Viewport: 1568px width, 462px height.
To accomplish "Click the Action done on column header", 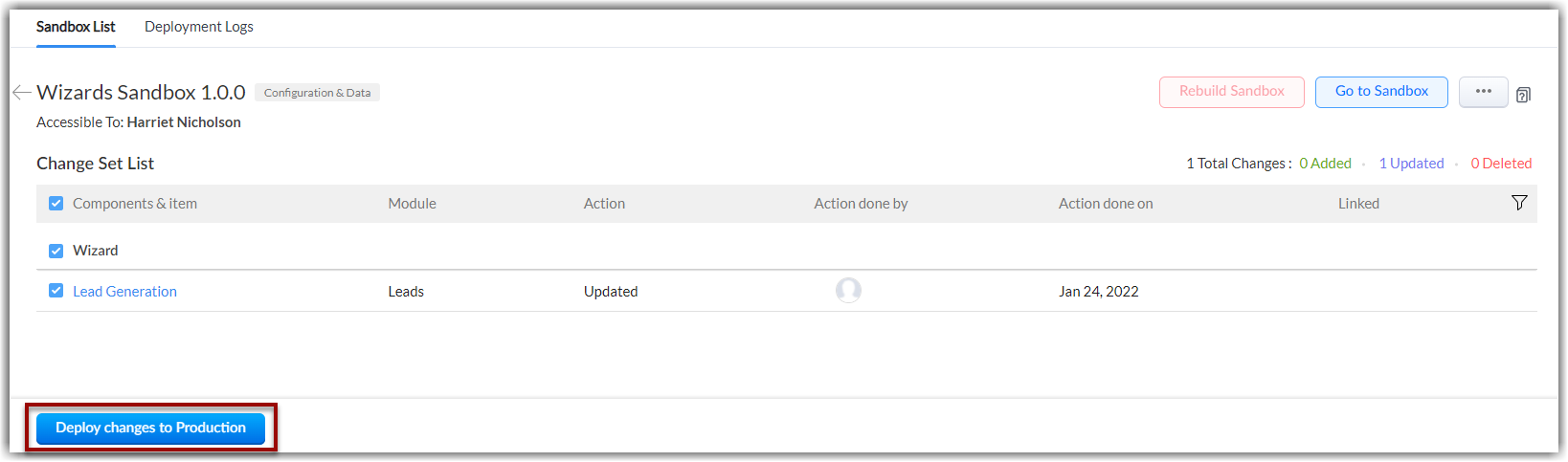I will (1106, 204).
